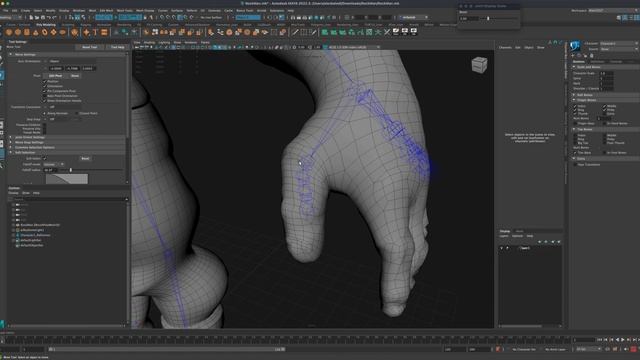The width and height of the screenshot is (640, 360).
Task: Create a polygon plane from the shelf
Action: [53, 32]
